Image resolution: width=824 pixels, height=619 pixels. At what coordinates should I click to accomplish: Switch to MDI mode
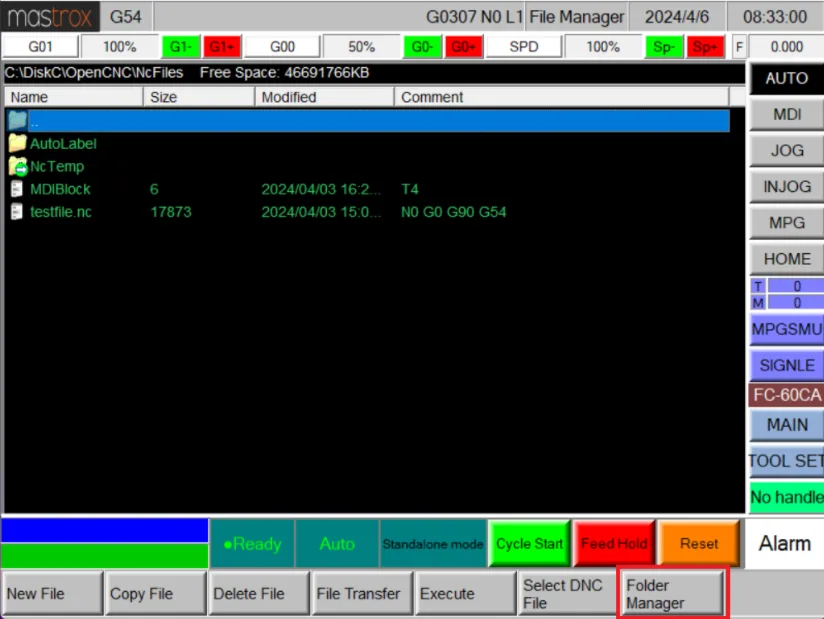pyautogui.click(x=786, y=114)
